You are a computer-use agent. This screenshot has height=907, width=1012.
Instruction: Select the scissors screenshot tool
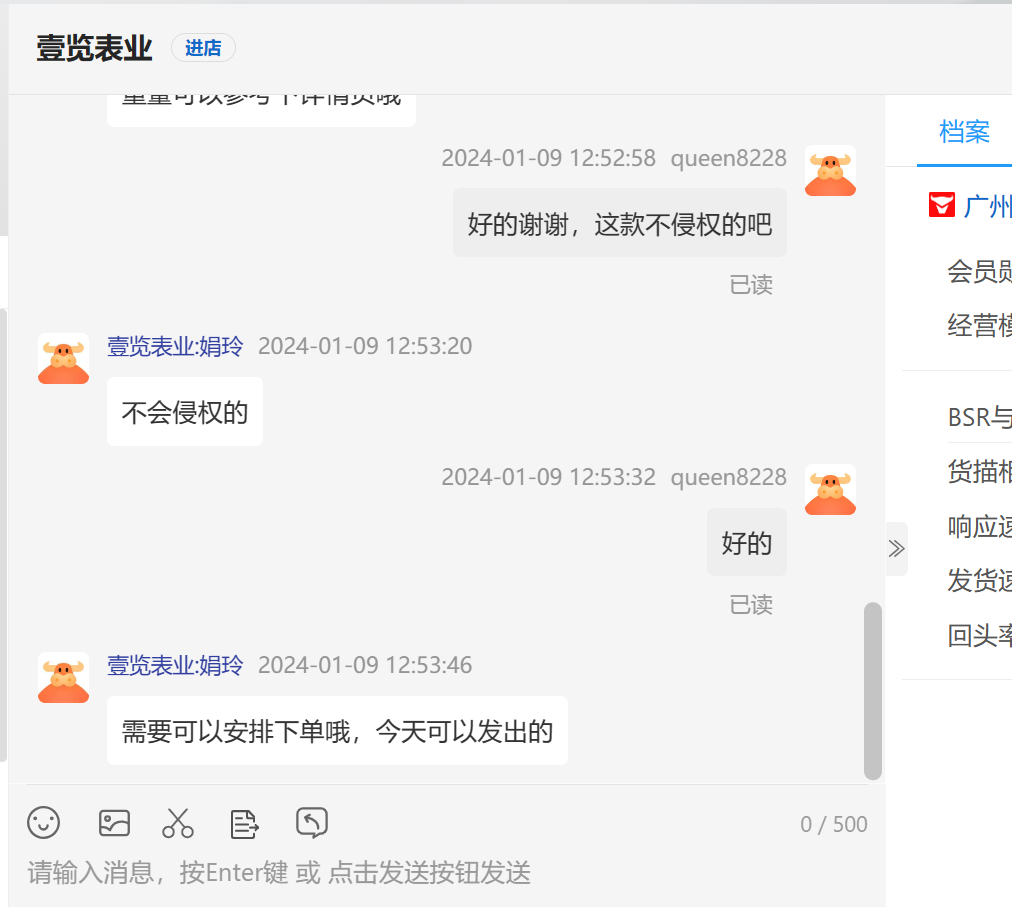point(178,823)
